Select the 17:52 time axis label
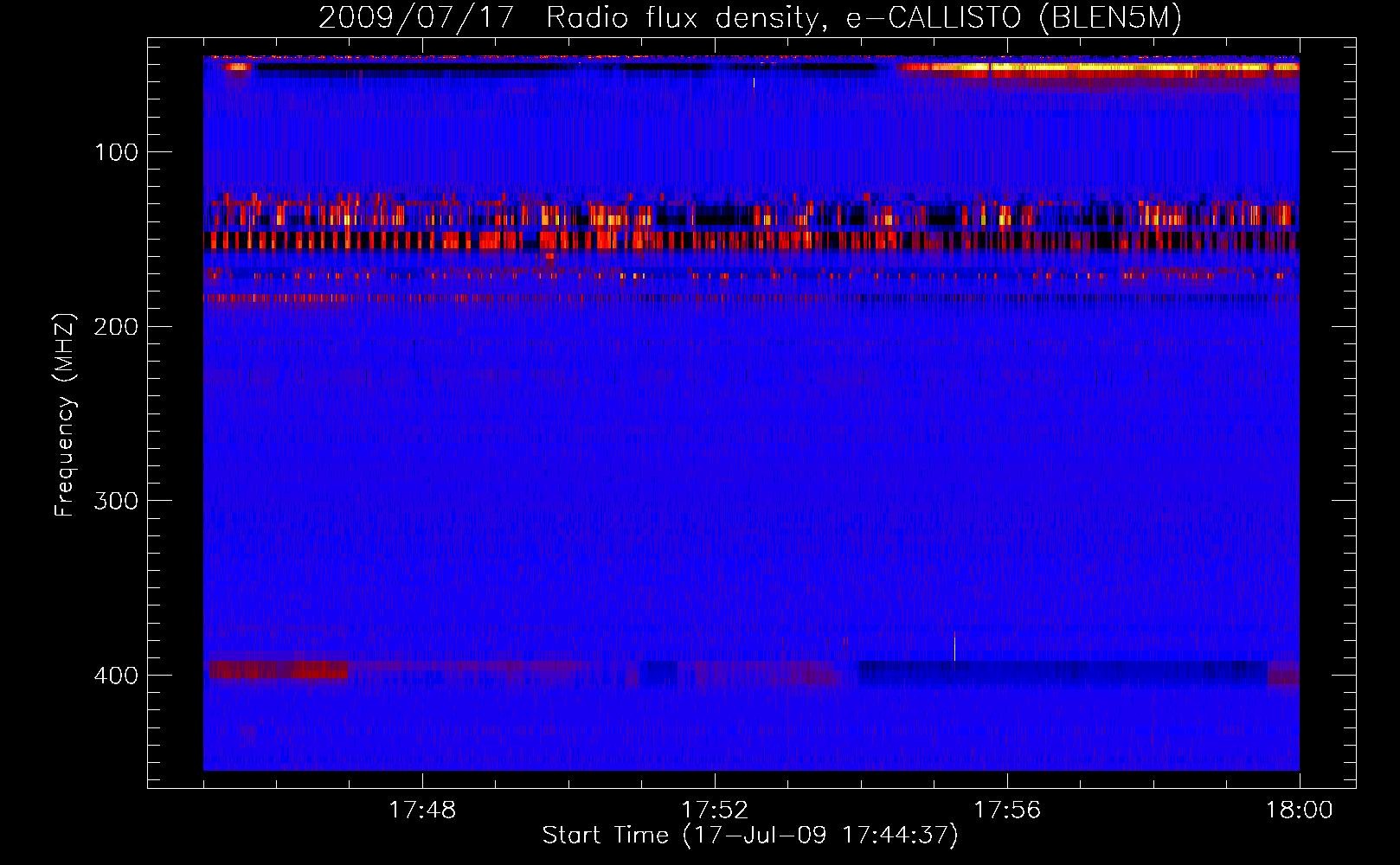 click(x=715, y=811)
